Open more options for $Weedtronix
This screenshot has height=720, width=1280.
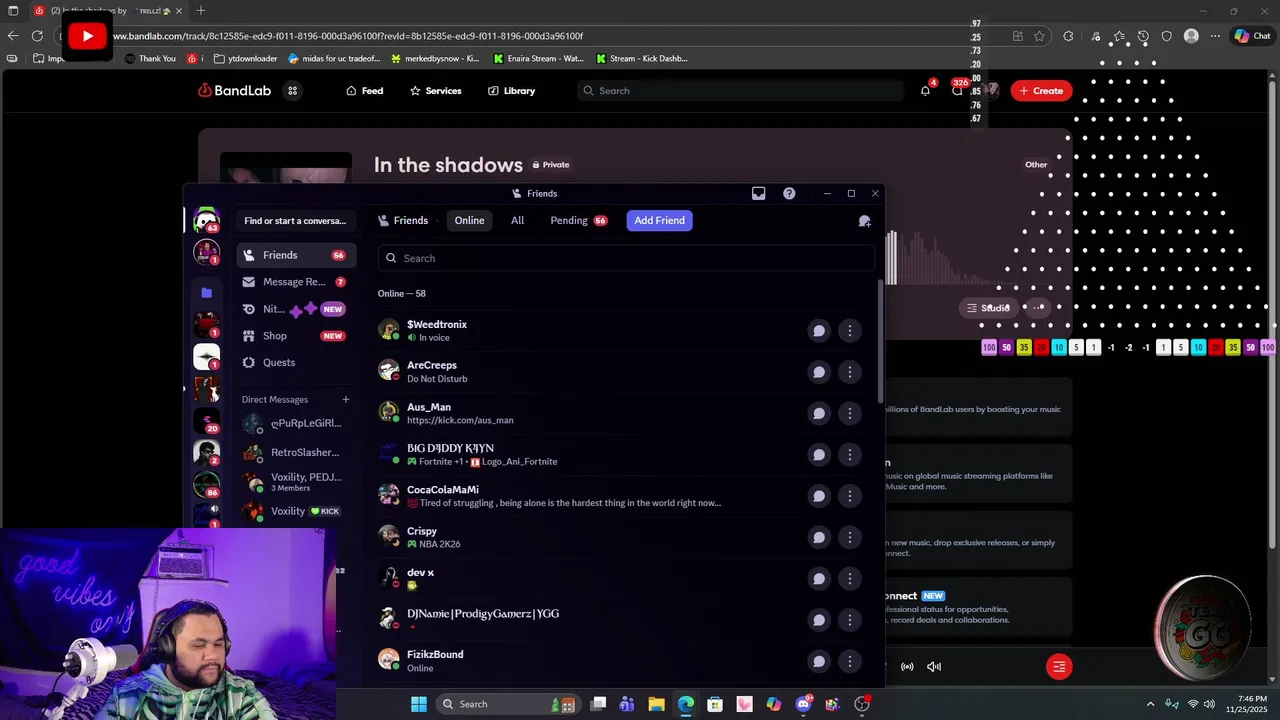click(850, 331)
